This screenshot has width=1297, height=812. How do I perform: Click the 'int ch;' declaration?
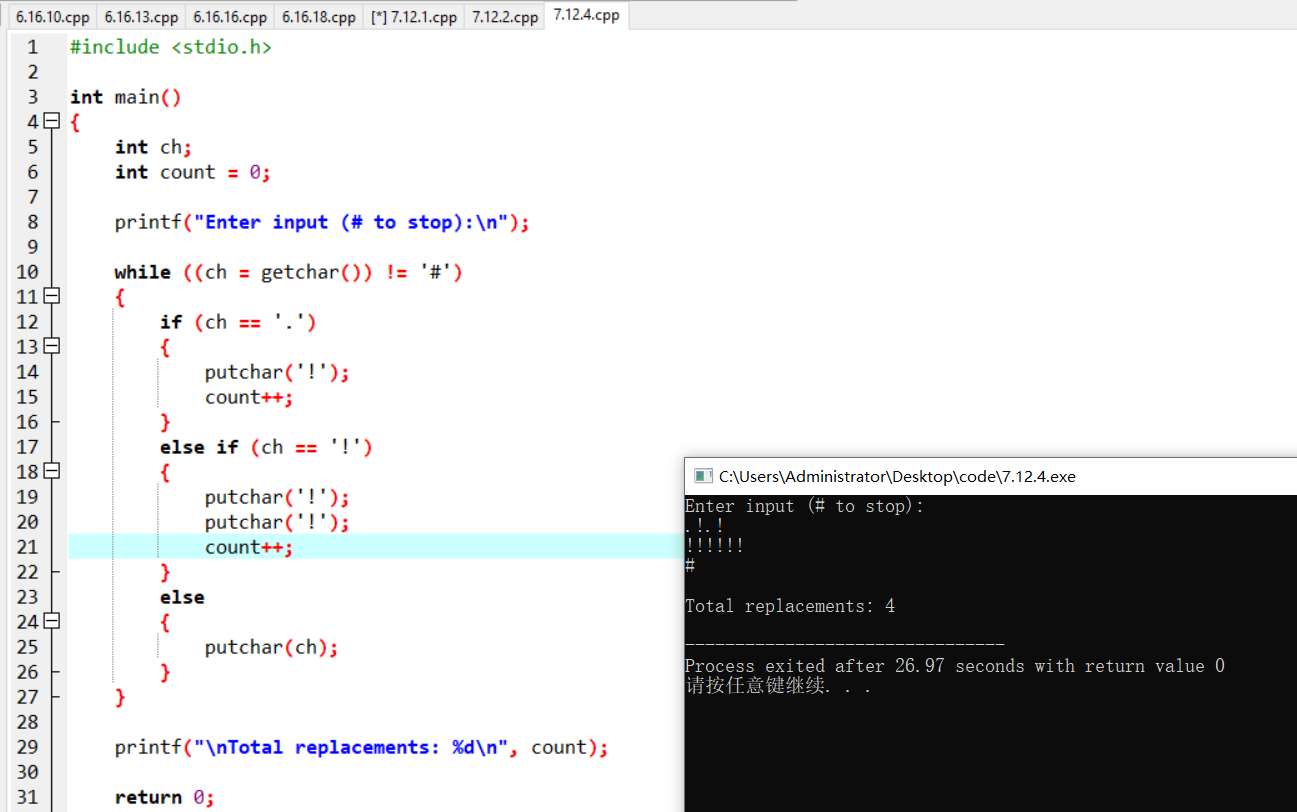(x=153, y=147)
